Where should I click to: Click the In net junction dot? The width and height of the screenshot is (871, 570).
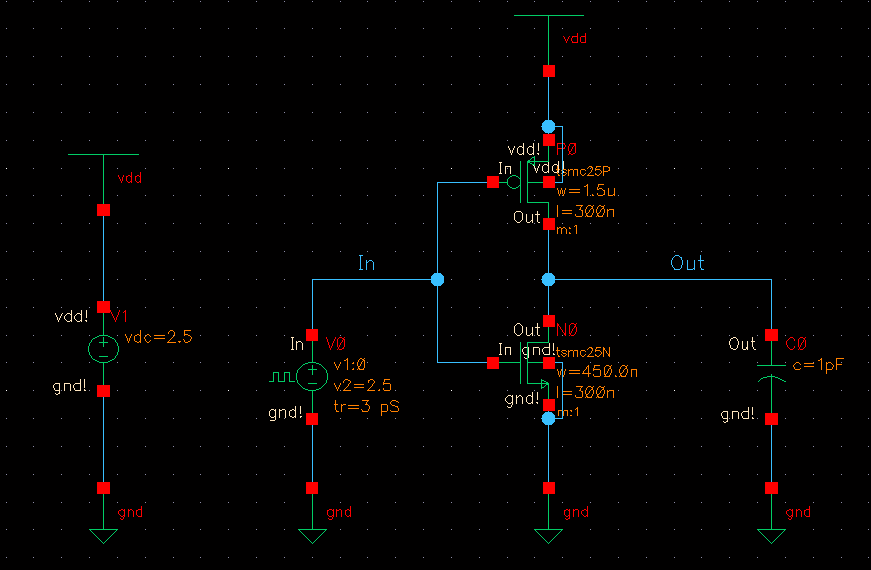437,280
